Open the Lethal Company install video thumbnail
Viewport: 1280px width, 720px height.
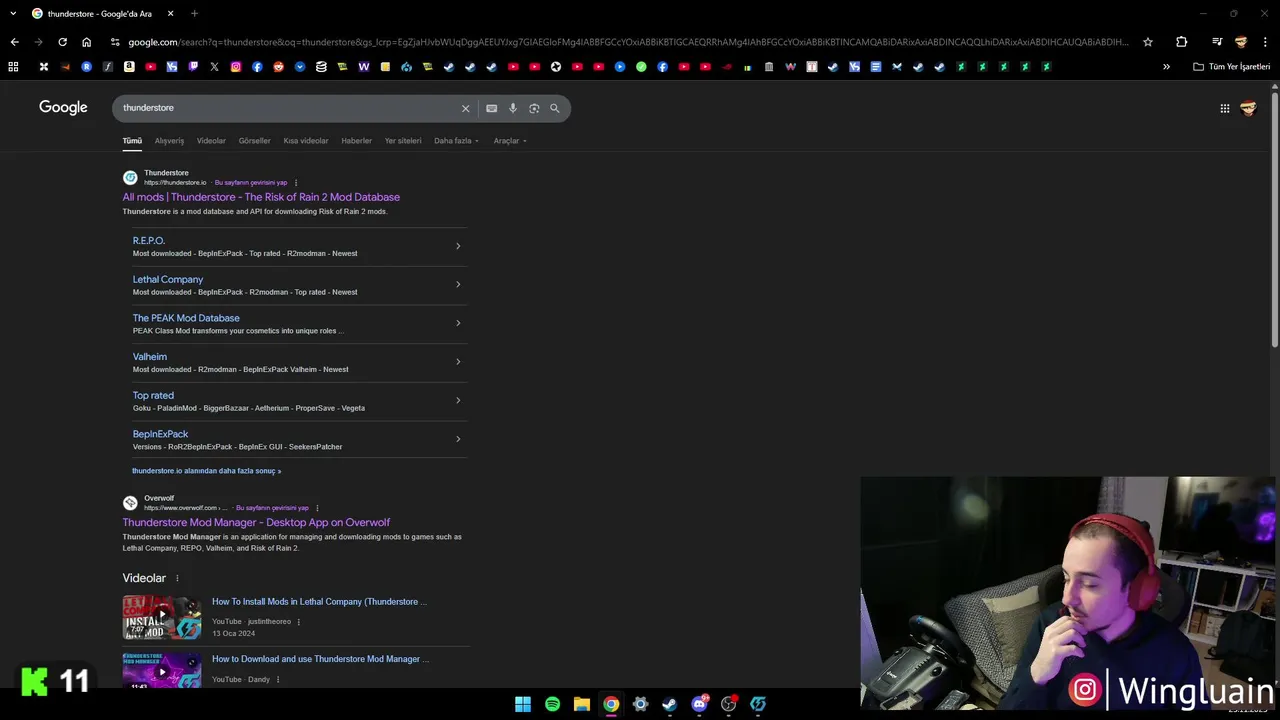pyautogui.click(x=161, y=617)
